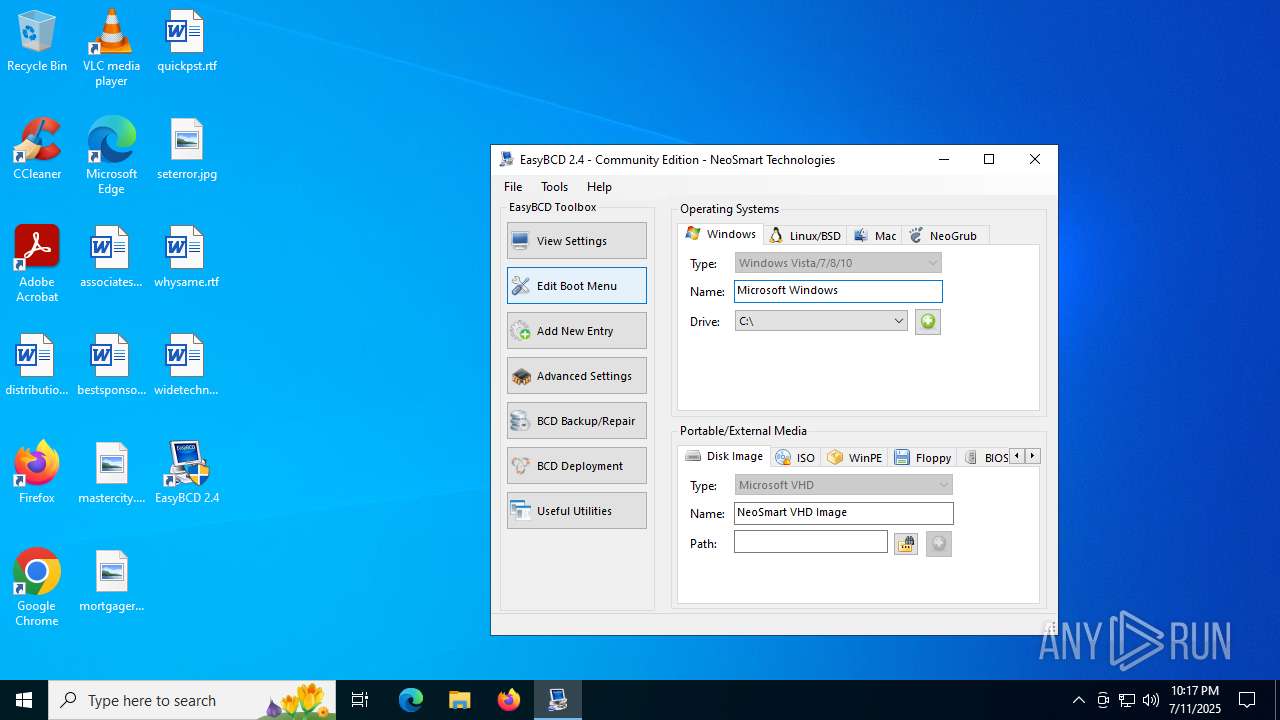Switch to the Floppy tab
The width and height of the screenshot is (1280, 720).
pyautogui.click(x=923, y=458)
